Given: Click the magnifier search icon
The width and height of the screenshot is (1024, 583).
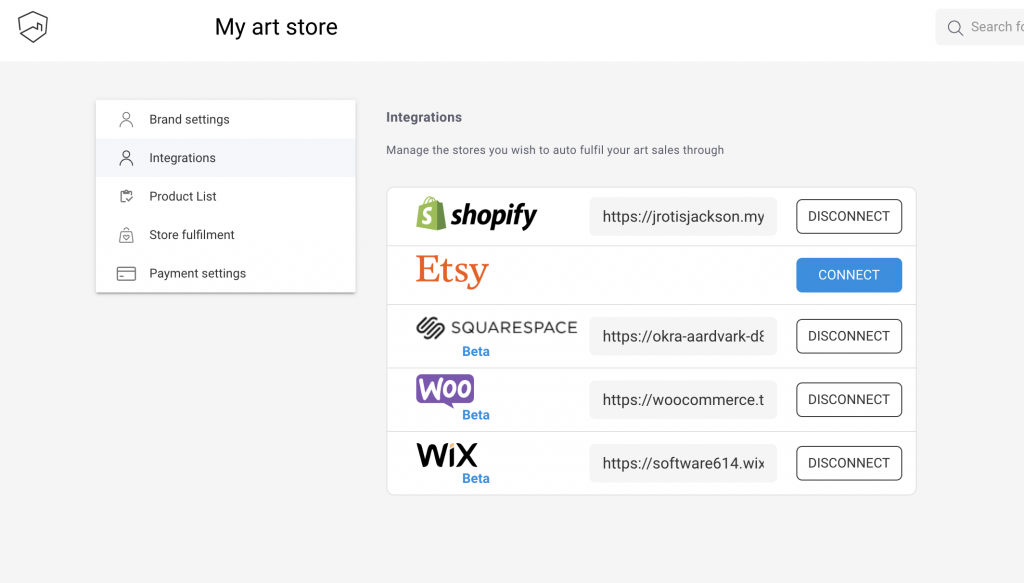Looking at the screenshot, I should tap(955, 27).
